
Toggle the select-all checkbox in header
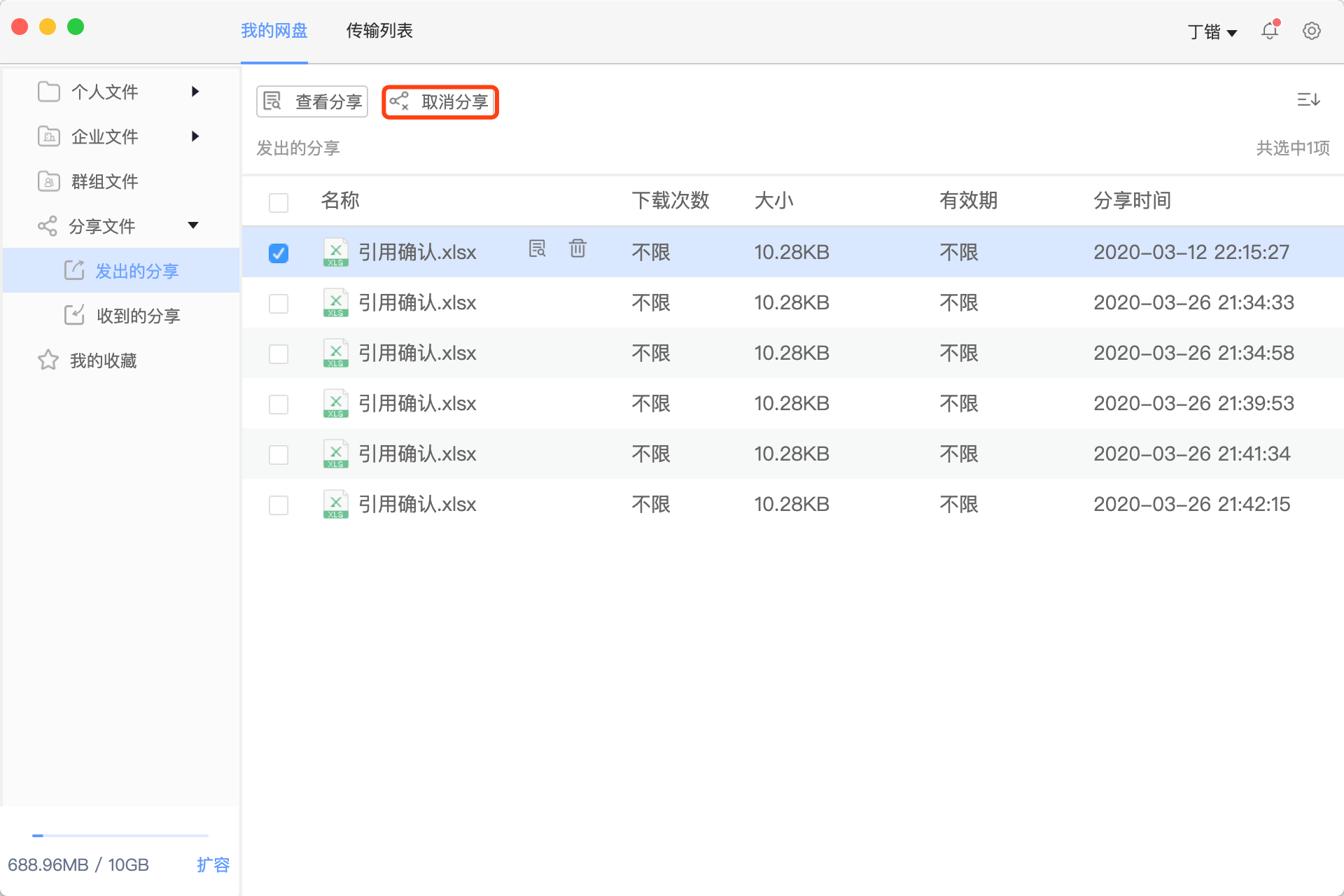pyautogui.click(x=279, y=202)
